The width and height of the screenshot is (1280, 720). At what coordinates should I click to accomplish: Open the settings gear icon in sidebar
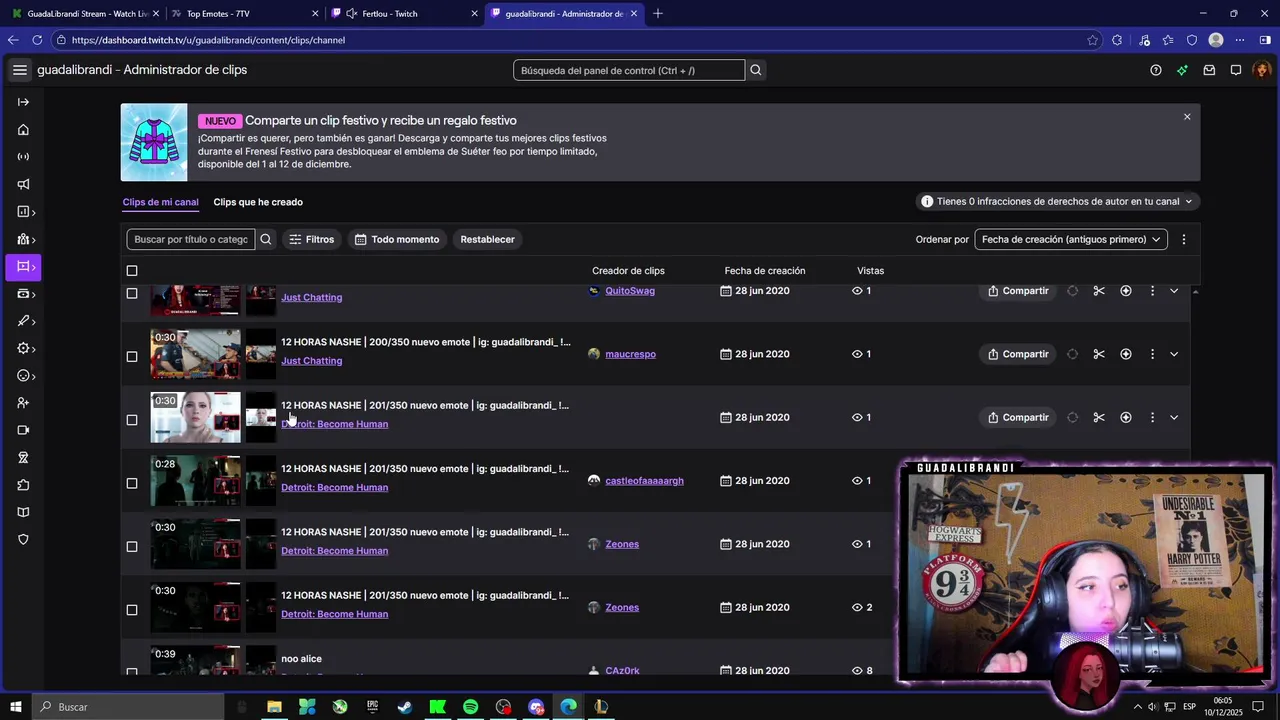(23, 348)
